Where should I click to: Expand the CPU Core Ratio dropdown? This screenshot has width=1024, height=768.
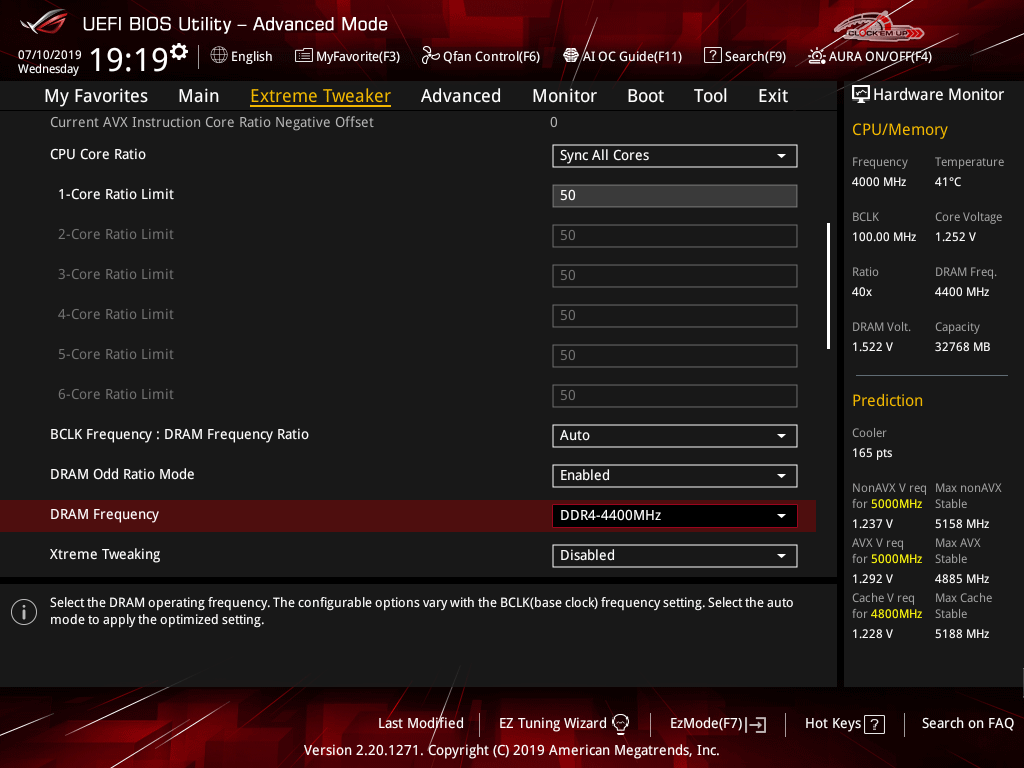tap(674, 156)
